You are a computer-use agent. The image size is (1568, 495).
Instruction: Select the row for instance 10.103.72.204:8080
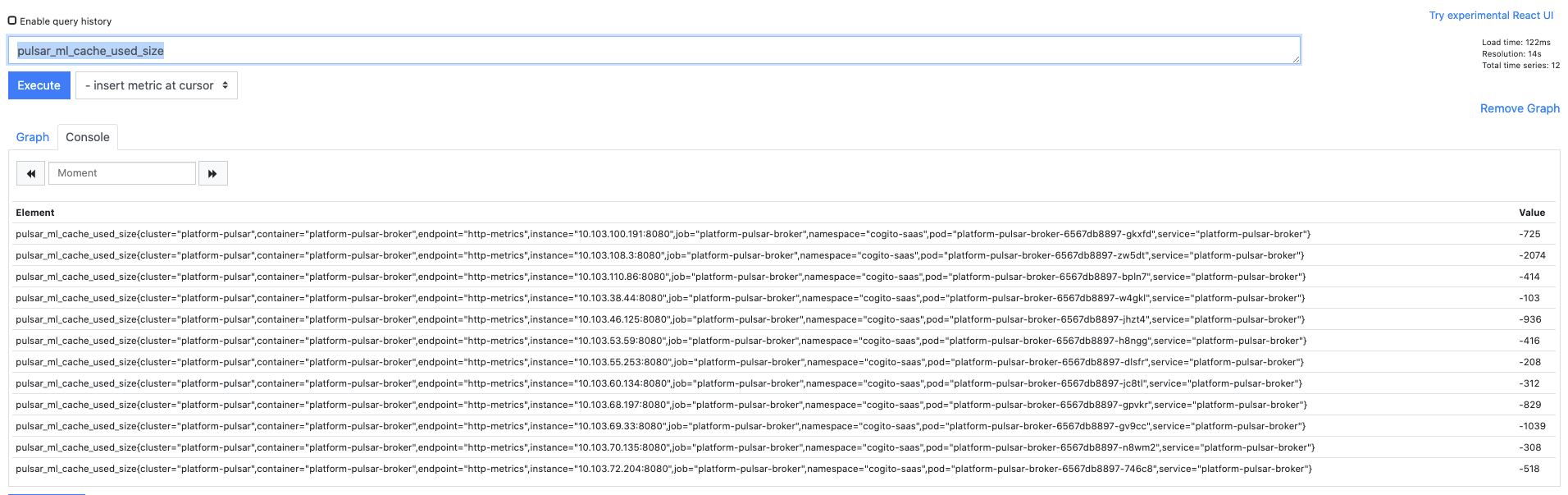click(x=784, y=469)
